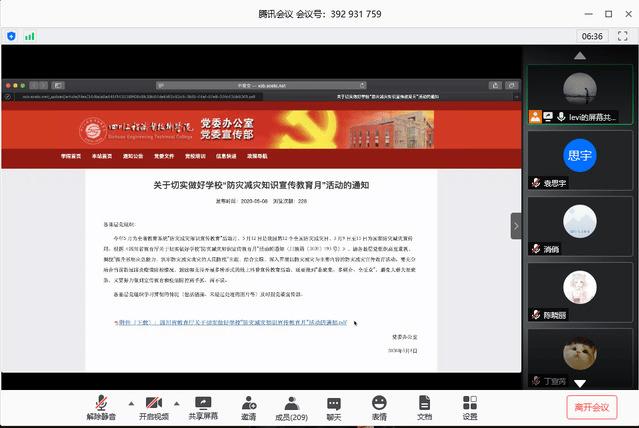Image resolution: width=639 pixels, height=428 pixels.
Task: Click the 06:36 meeting timer
Action: (x=592, y=36)
